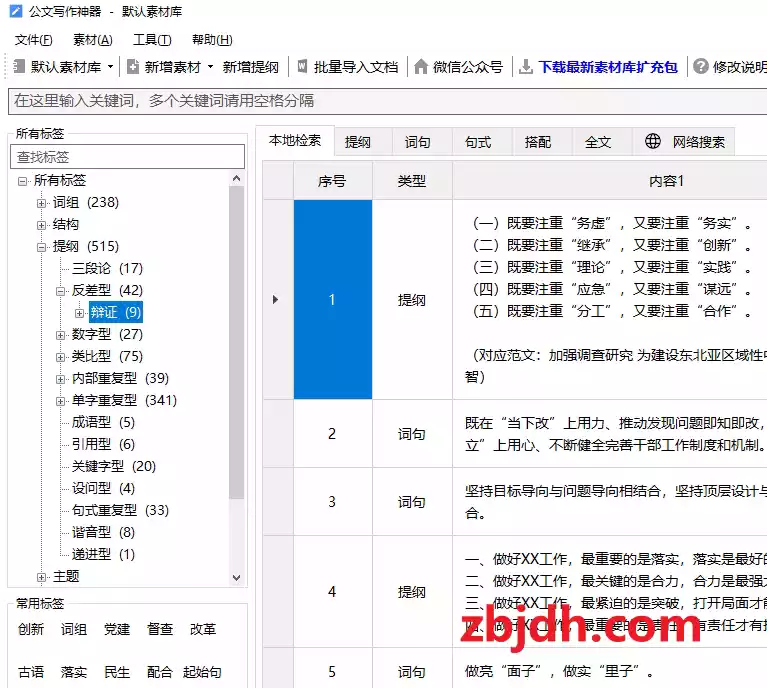Viewport: 767px width, 688px height.
Task: Open the 素材(A) menu
Action: tap(92, 40)
